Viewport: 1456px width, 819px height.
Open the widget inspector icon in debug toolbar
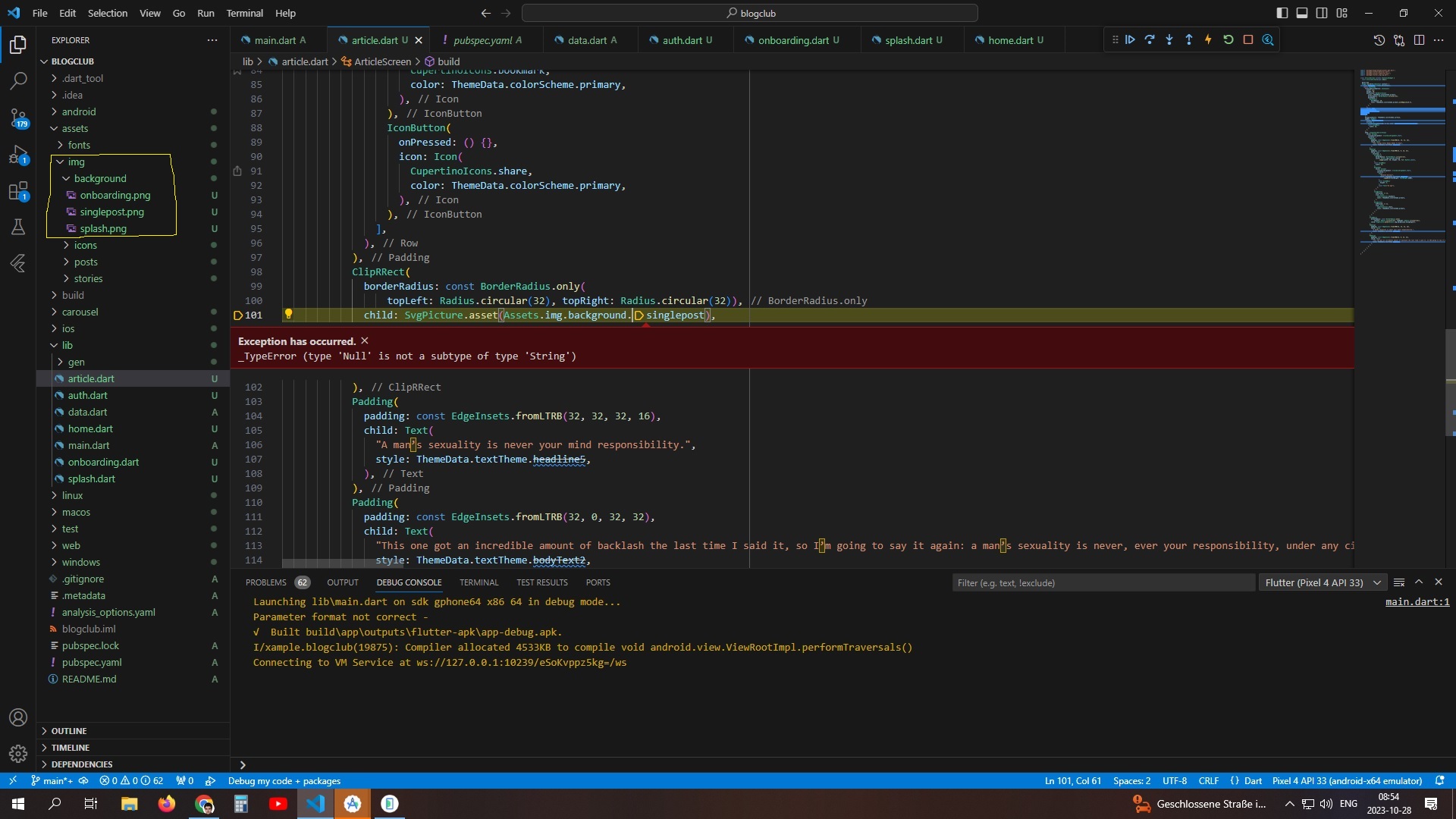[1268, 40]
